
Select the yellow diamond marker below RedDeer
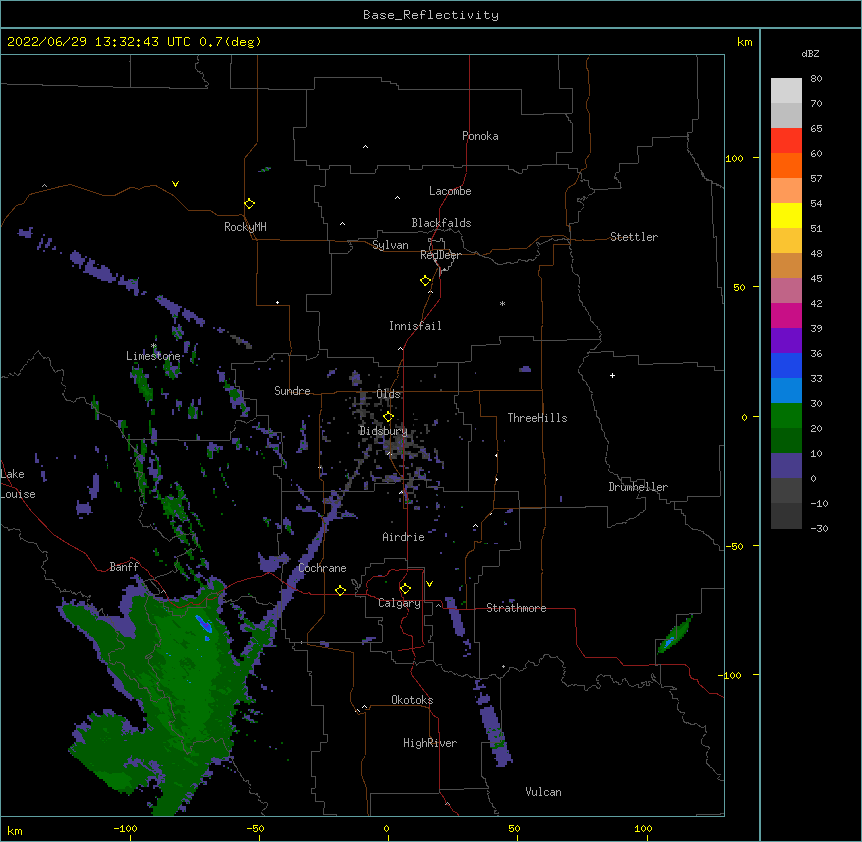click(426, 281)
